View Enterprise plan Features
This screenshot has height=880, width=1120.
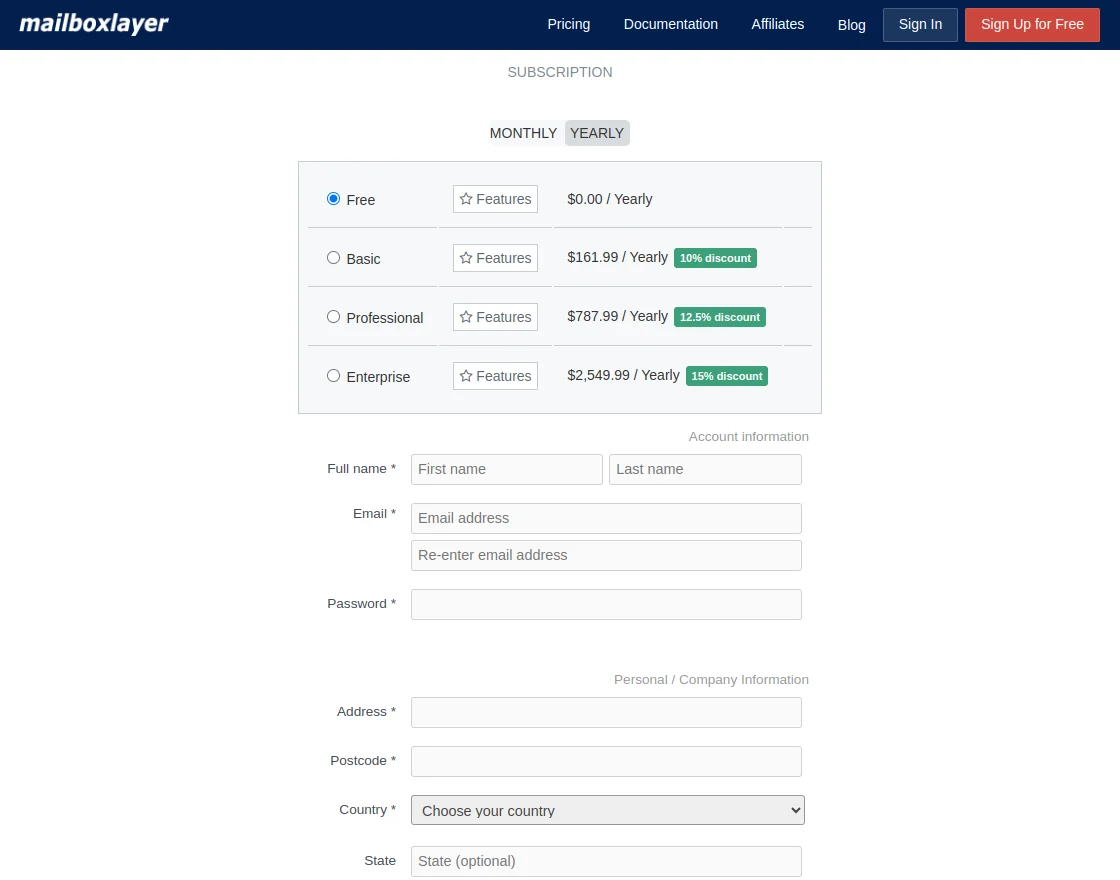click(494, 376)
